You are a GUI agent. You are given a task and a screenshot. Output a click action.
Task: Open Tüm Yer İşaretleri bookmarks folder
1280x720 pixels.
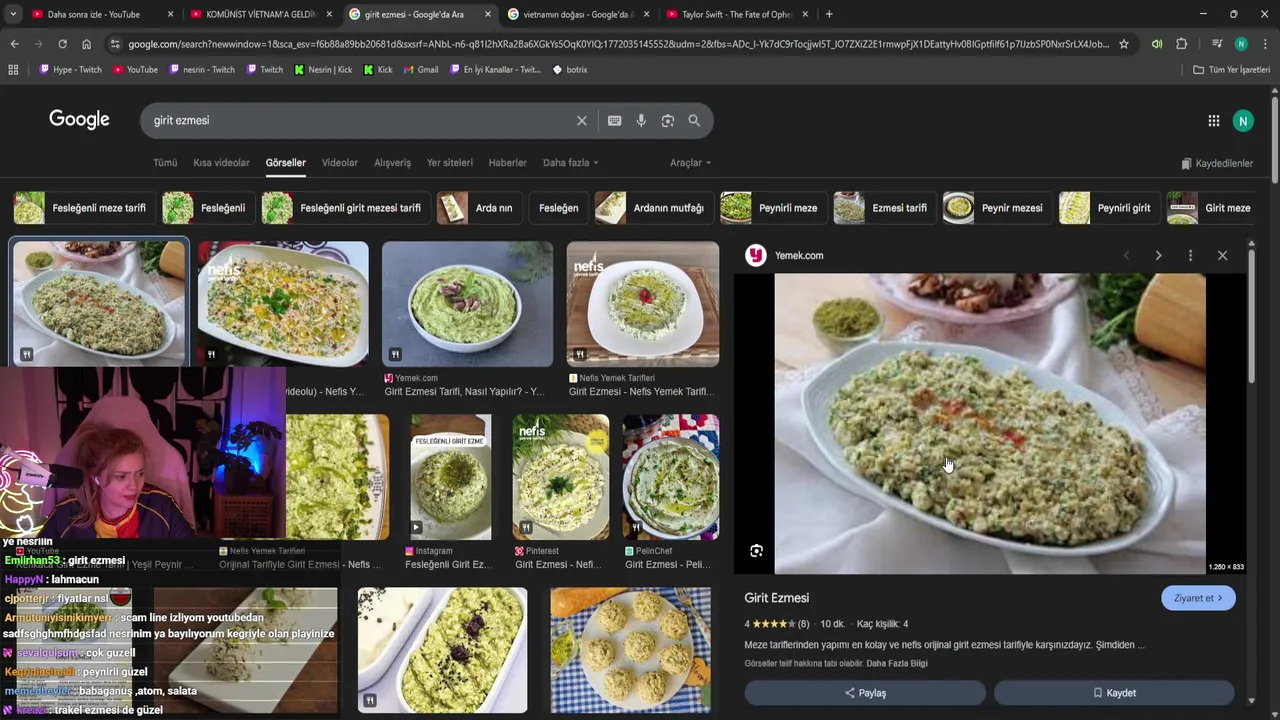click(1231, 70)
